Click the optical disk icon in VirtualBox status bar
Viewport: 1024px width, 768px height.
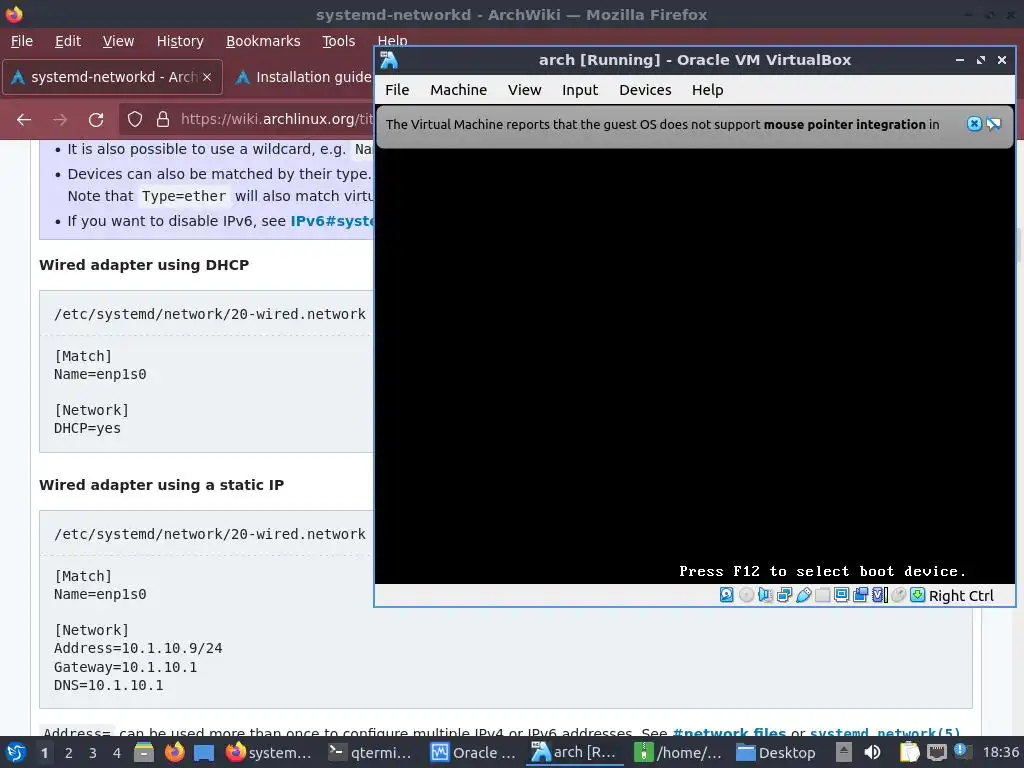[x=746, y=595]
